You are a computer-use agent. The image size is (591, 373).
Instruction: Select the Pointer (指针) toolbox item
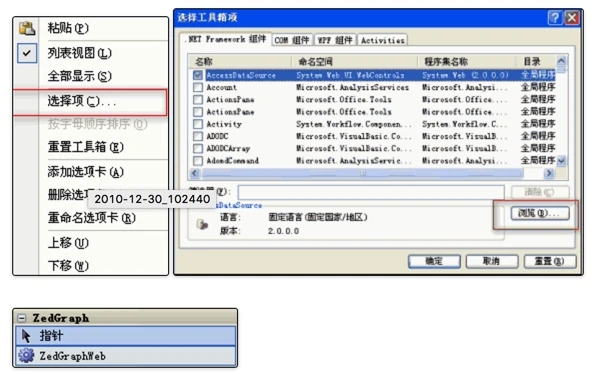[x=126, y=335]
